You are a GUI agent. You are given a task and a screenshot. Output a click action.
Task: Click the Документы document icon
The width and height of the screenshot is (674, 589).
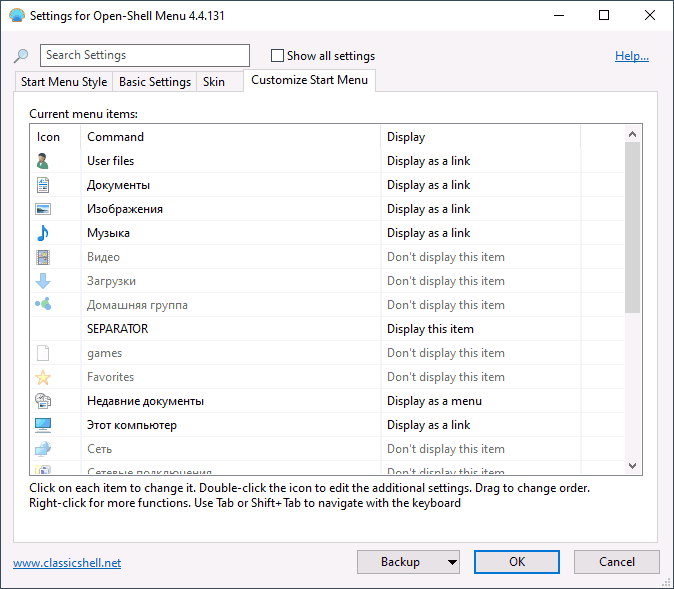point(43,185)
